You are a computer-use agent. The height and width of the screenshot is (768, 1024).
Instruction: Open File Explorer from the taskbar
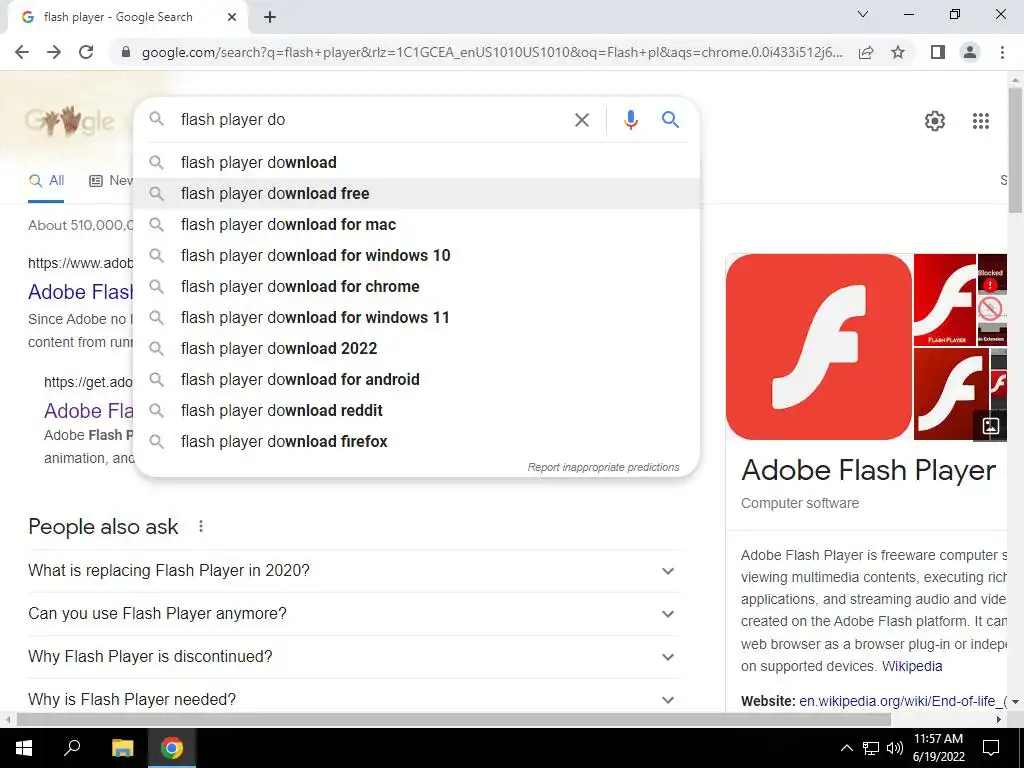122,747
